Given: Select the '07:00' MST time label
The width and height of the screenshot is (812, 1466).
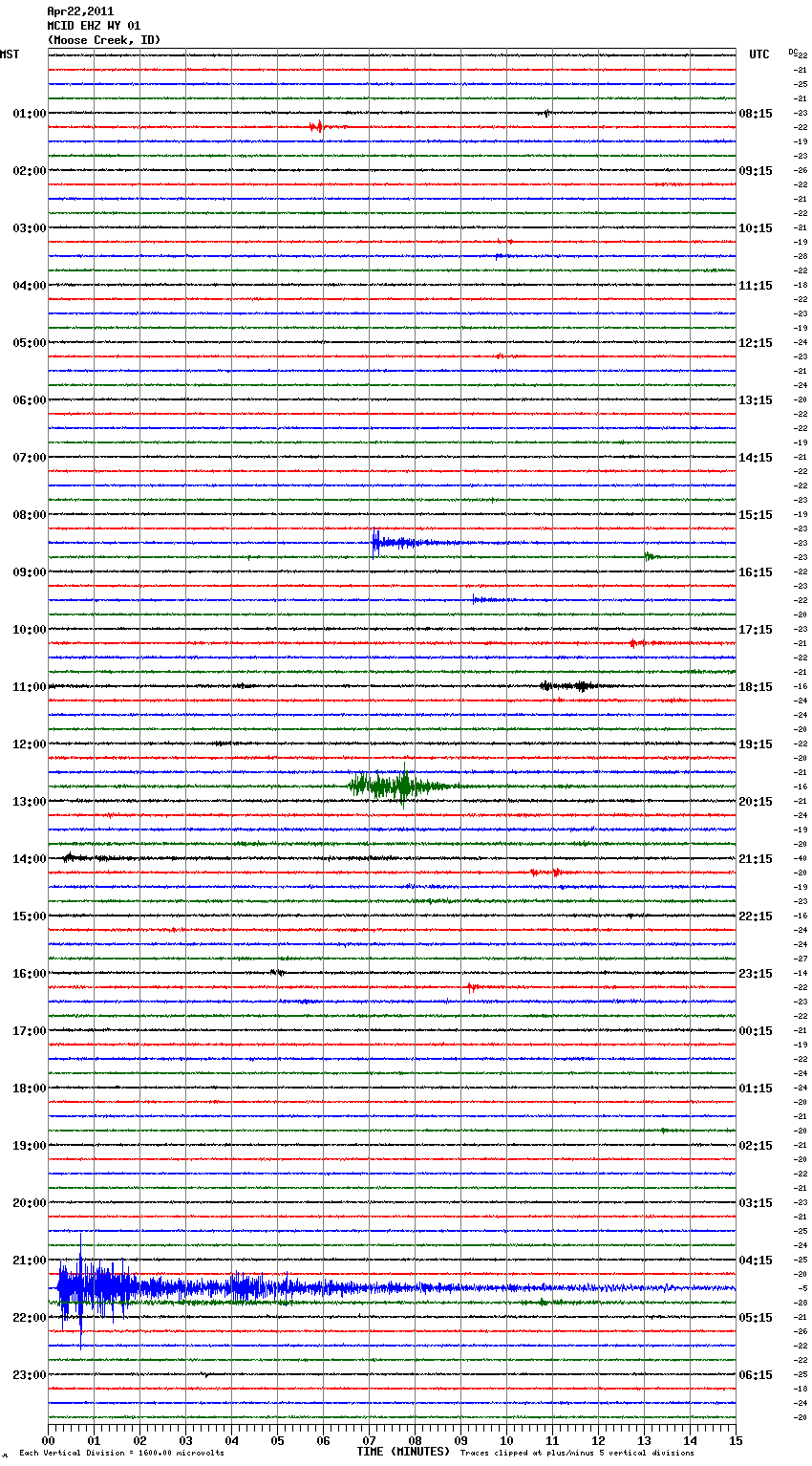Looking at the screenshot, I should click(30, 458).
